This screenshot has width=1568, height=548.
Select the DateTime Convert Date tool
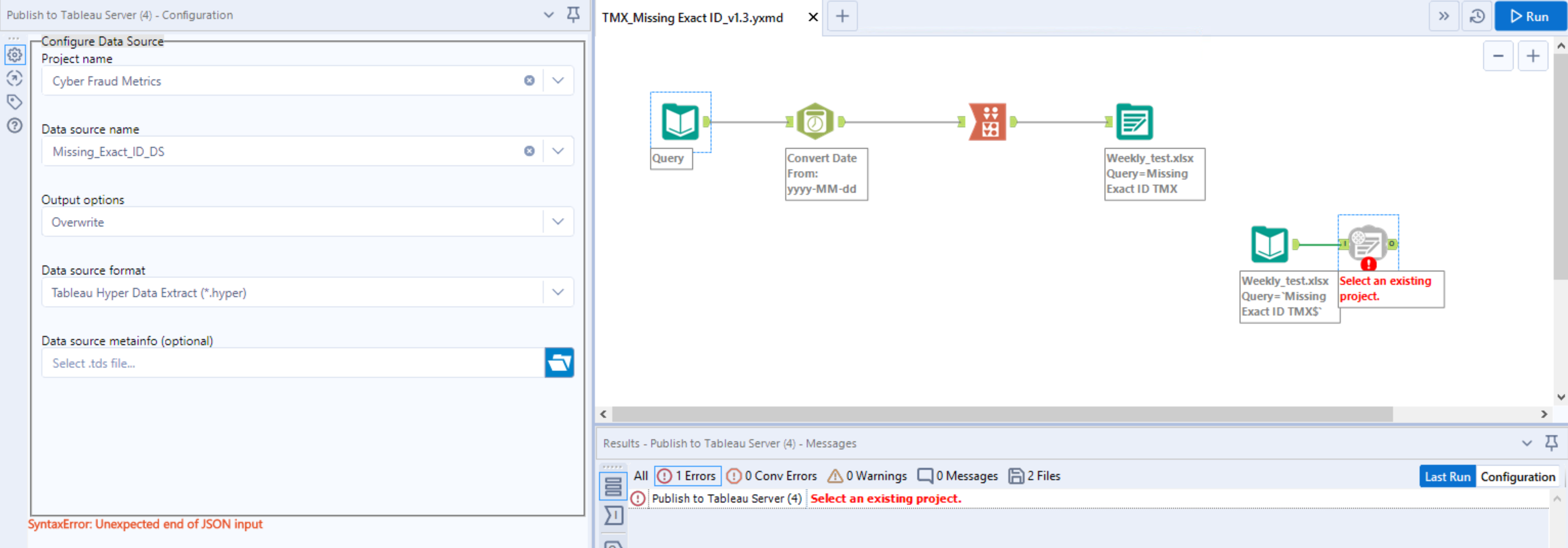tap(815, 121)
